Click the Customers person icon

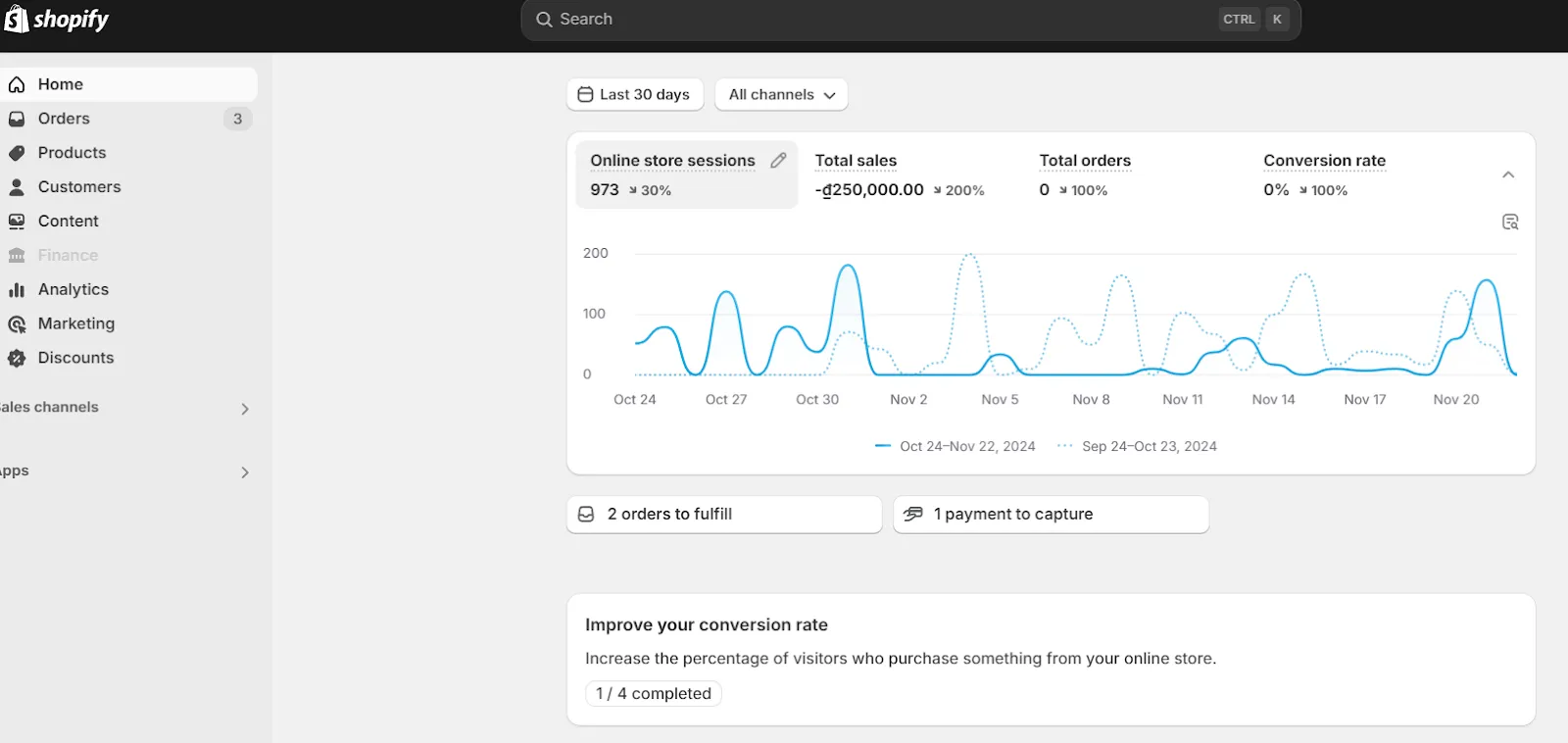(x=17, y=187)
